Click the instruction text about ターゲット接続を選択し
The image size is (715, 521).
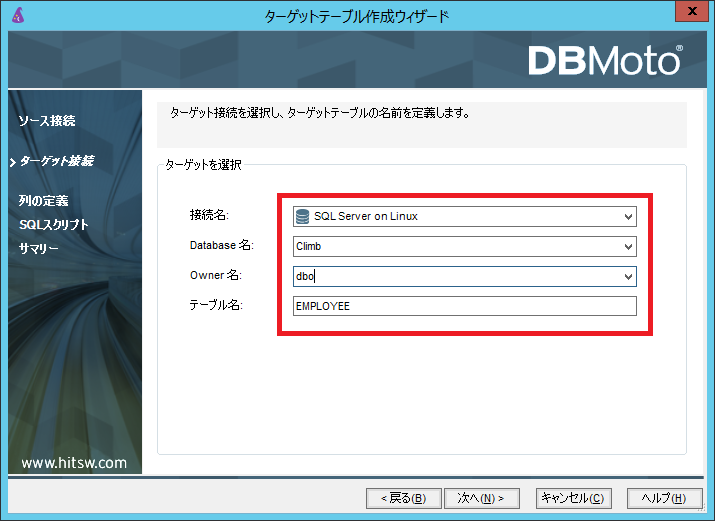click(x=320, y=113)
